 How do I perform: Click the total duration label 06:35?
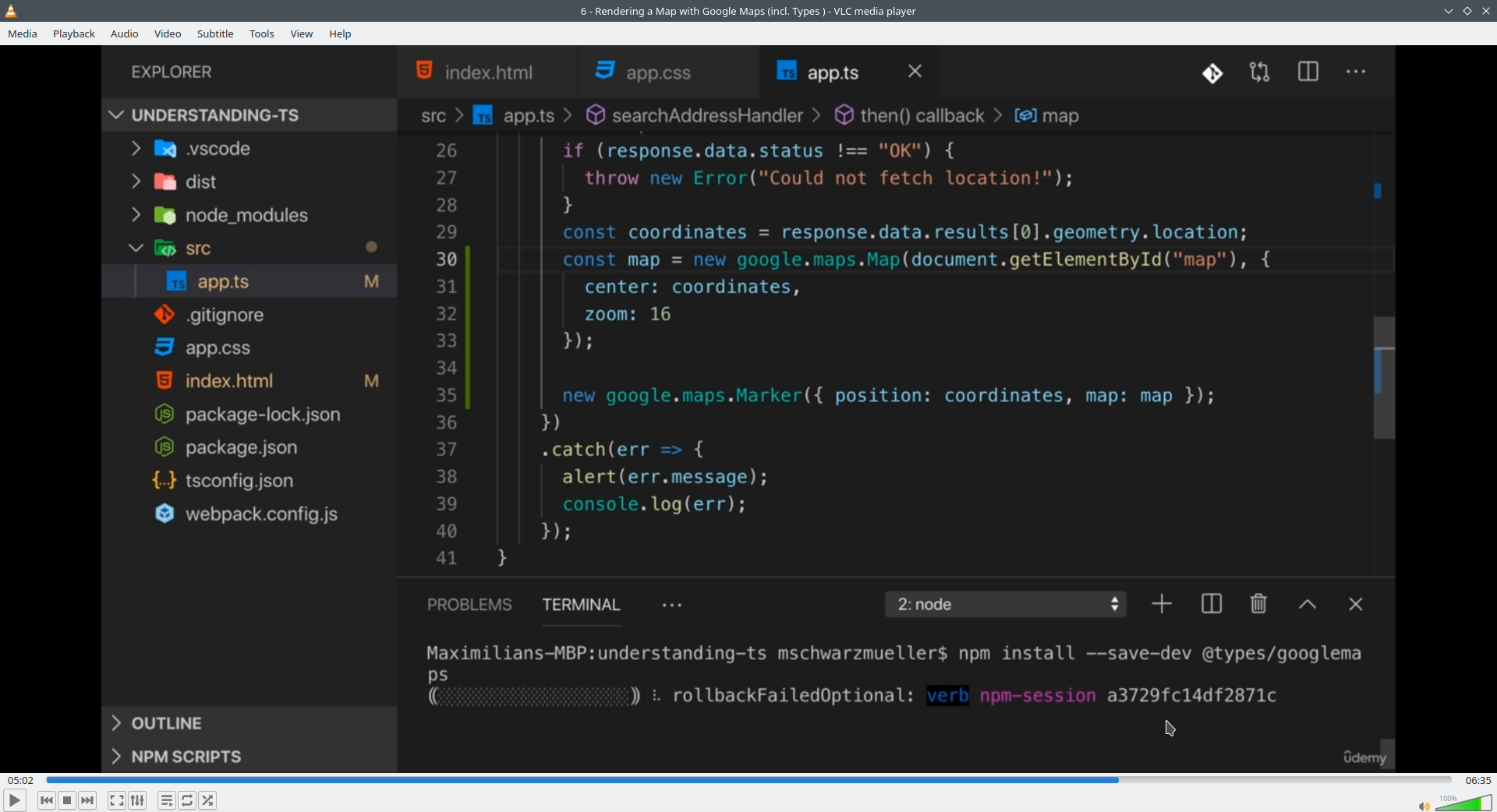click(1478, 780)
